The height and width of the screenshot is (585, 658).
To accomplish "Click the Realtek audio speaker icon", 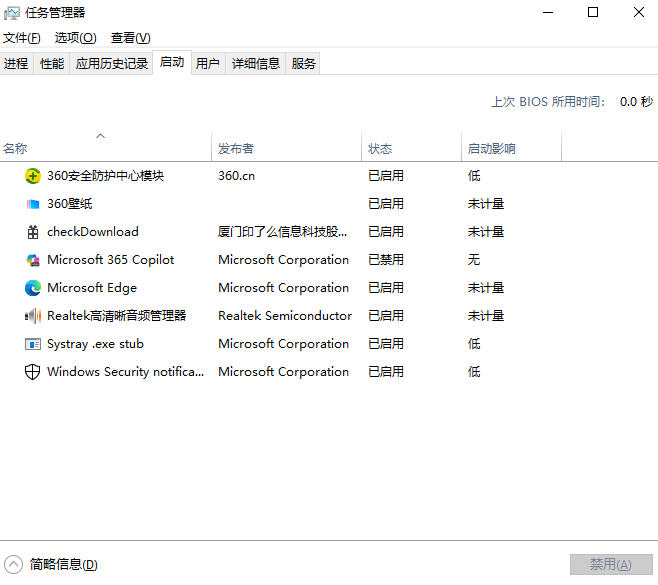I will [33, 316].
